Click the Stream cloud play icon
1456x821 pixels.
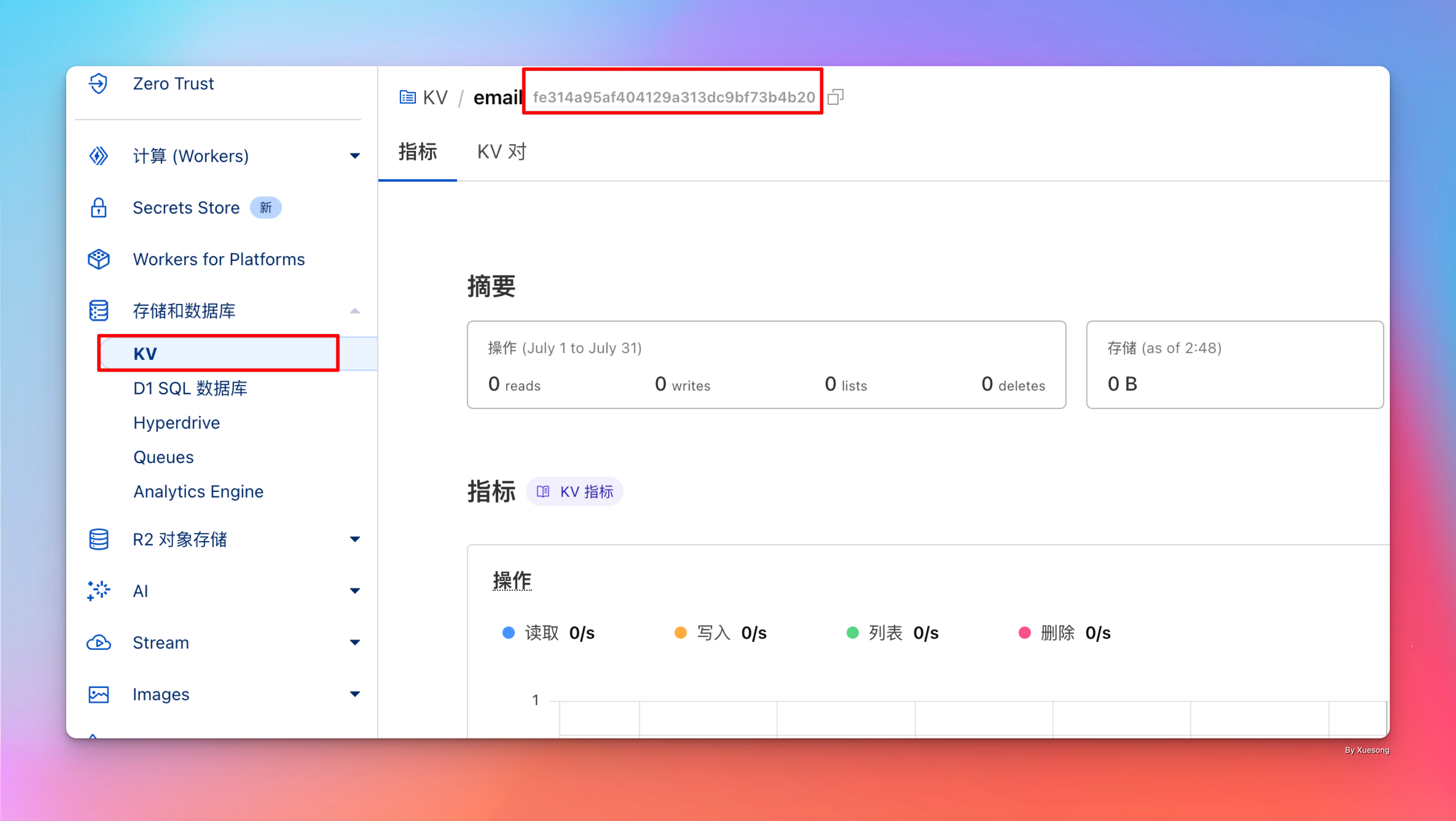coord(98,642)
